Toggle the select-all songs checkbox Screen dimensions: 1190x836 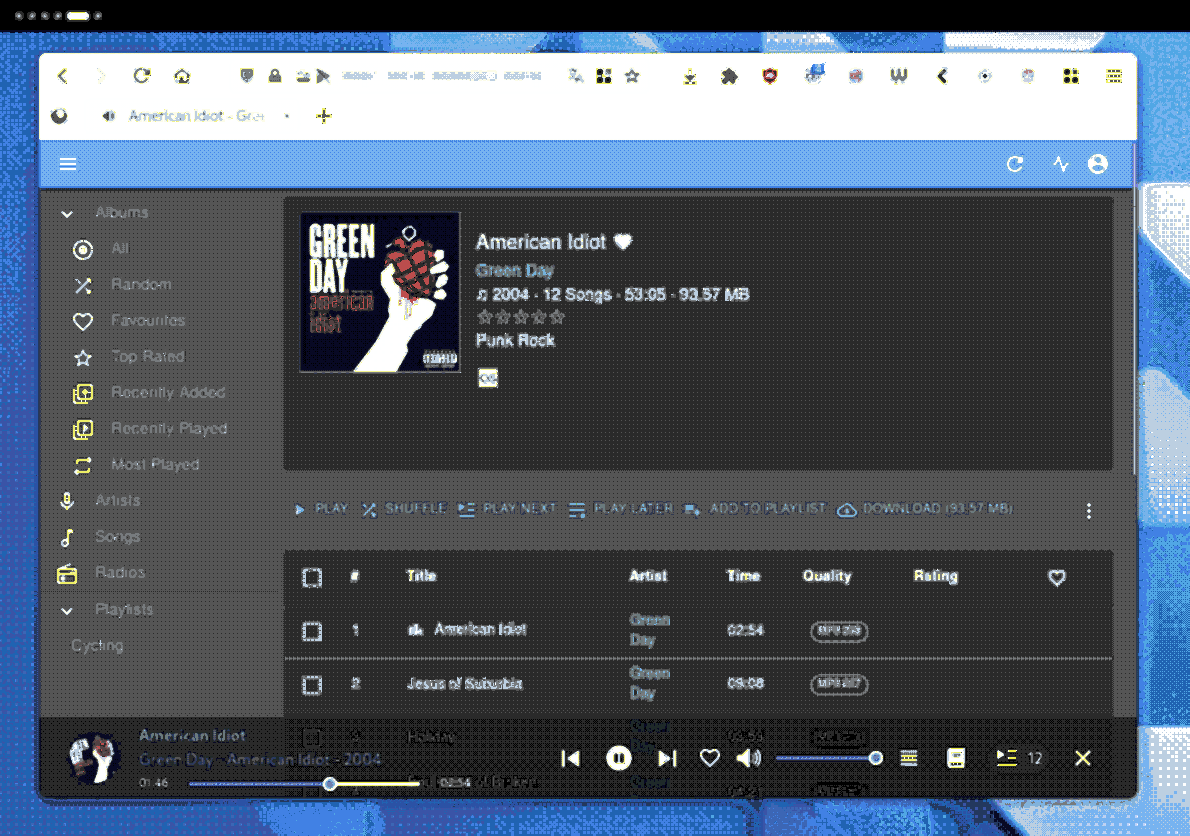point(312,578)
